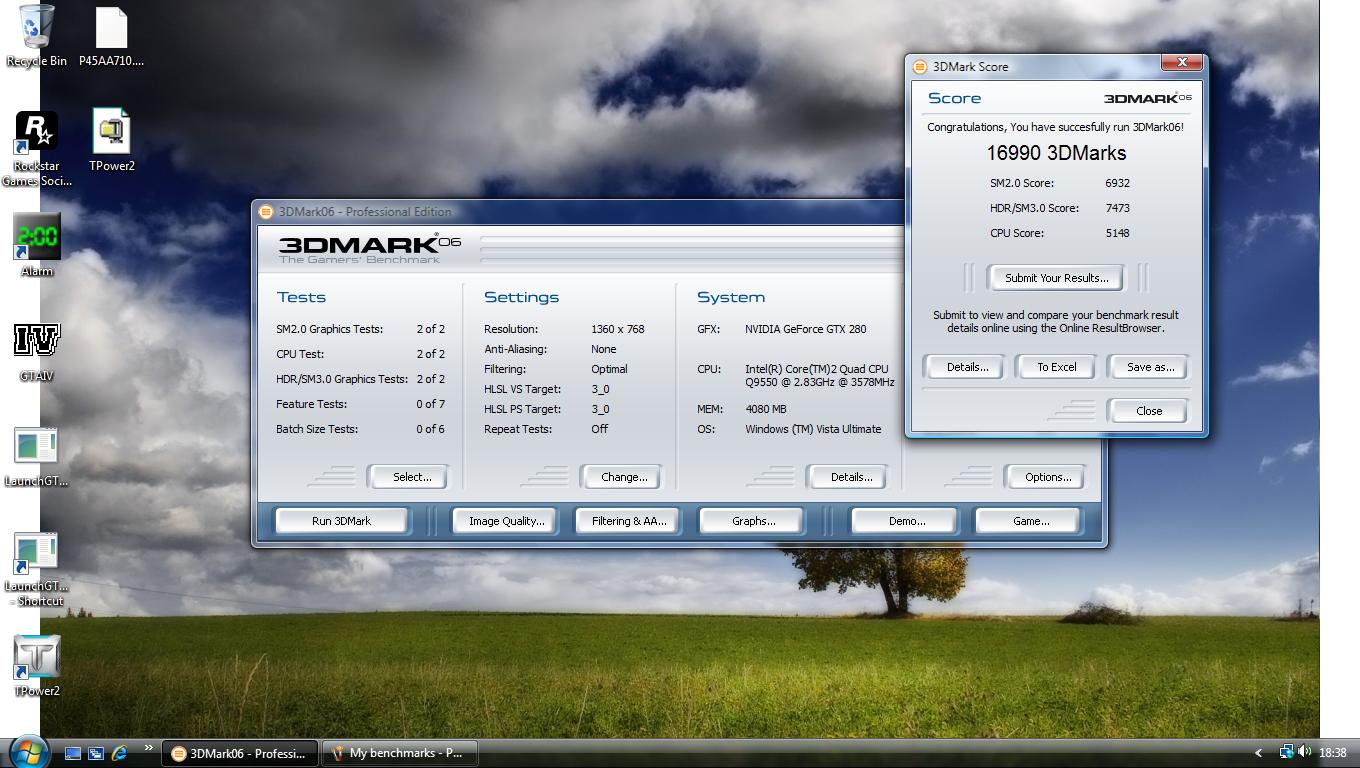The width and height of the screenshot is (1360, 768).
Task: Click the HDR/SM3.0 Score value 7473
Action: pyautogui.click(x=1117, y=208)
